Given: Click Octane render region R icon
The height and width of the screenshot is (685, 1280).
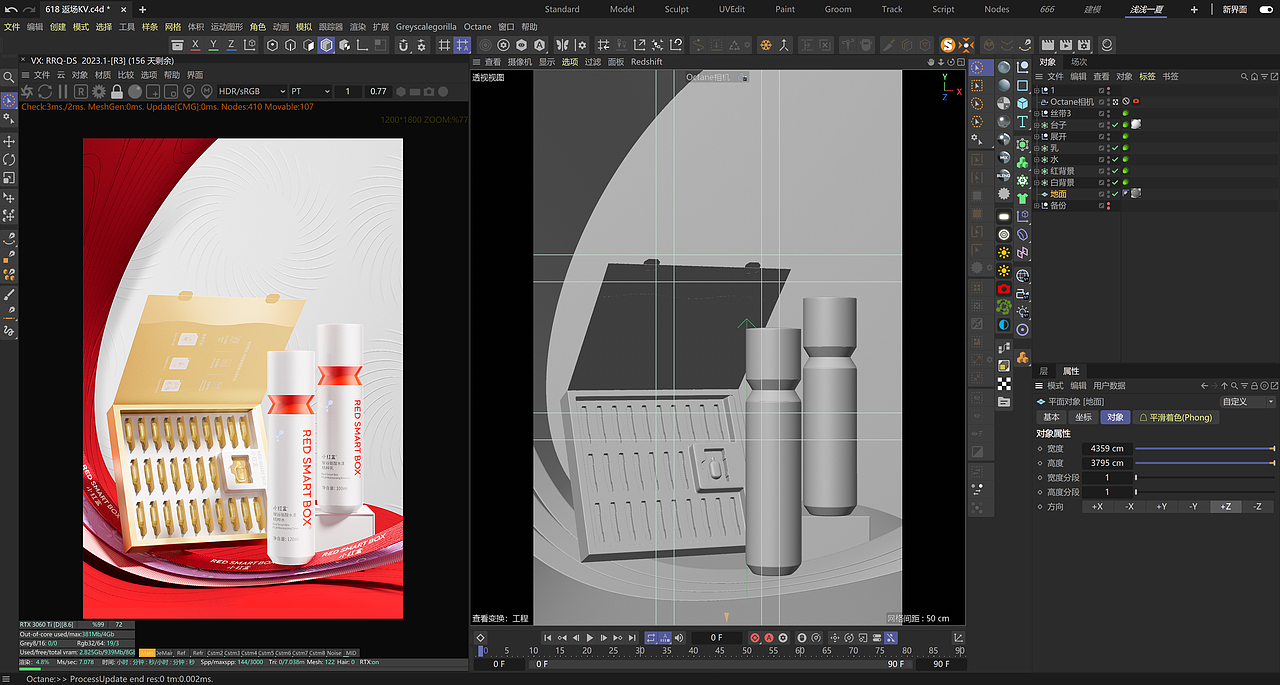Looking at the screenshot, I should [x=81, y=91].
